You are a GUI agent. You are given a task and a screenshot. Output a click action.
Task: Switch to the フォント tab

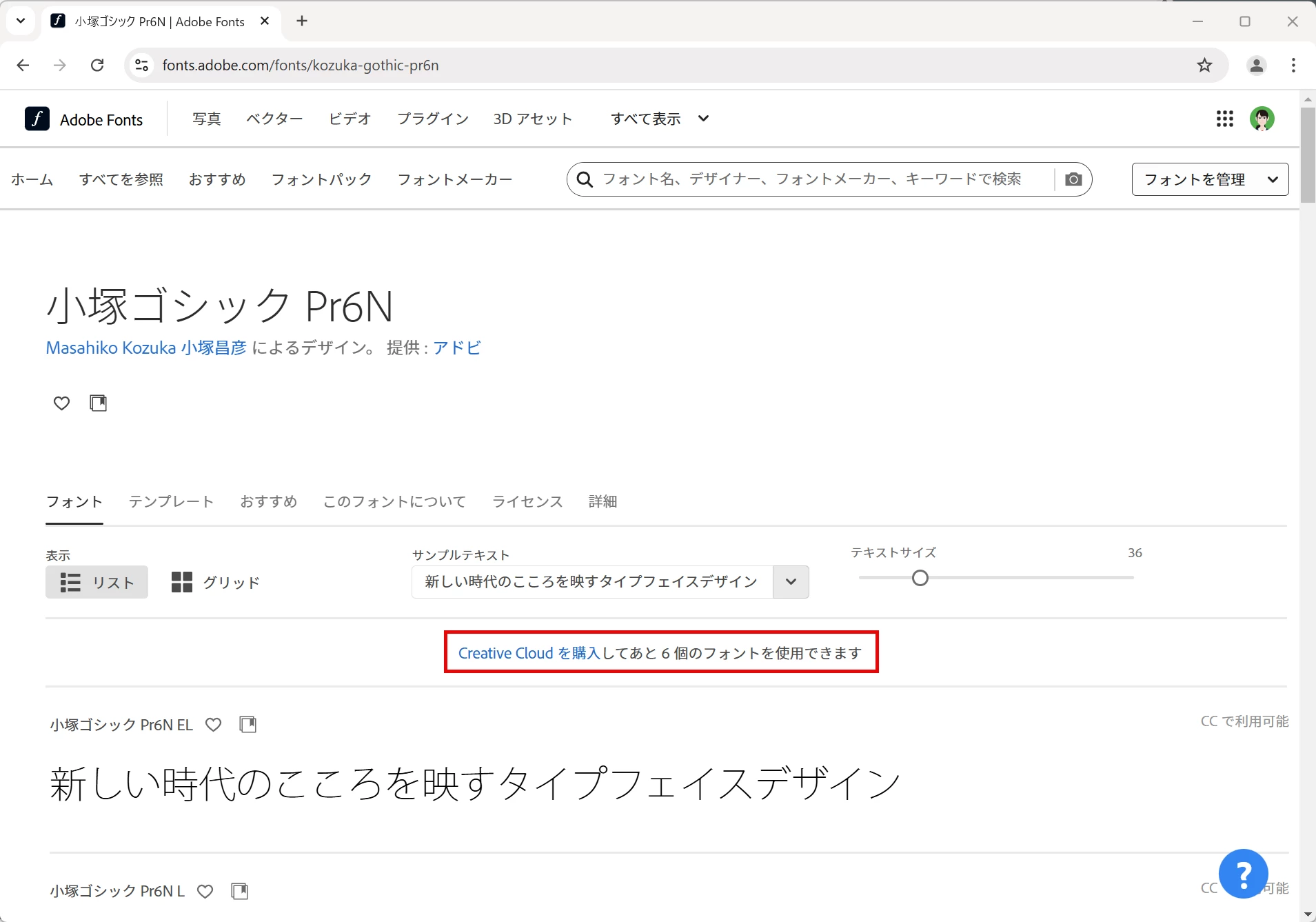[x=74, y=501]
